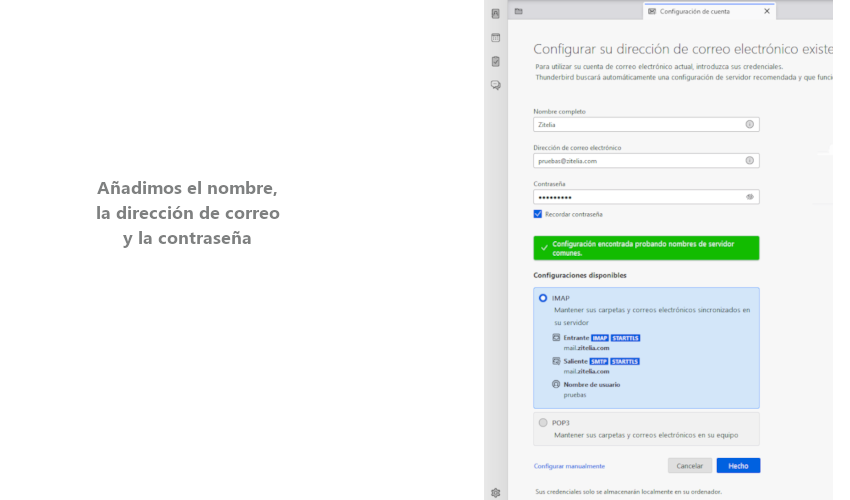850x500 pixels.
Task: Open the Calendar from the sidebar
Action: pyautogui.click(x=495, y=37)
